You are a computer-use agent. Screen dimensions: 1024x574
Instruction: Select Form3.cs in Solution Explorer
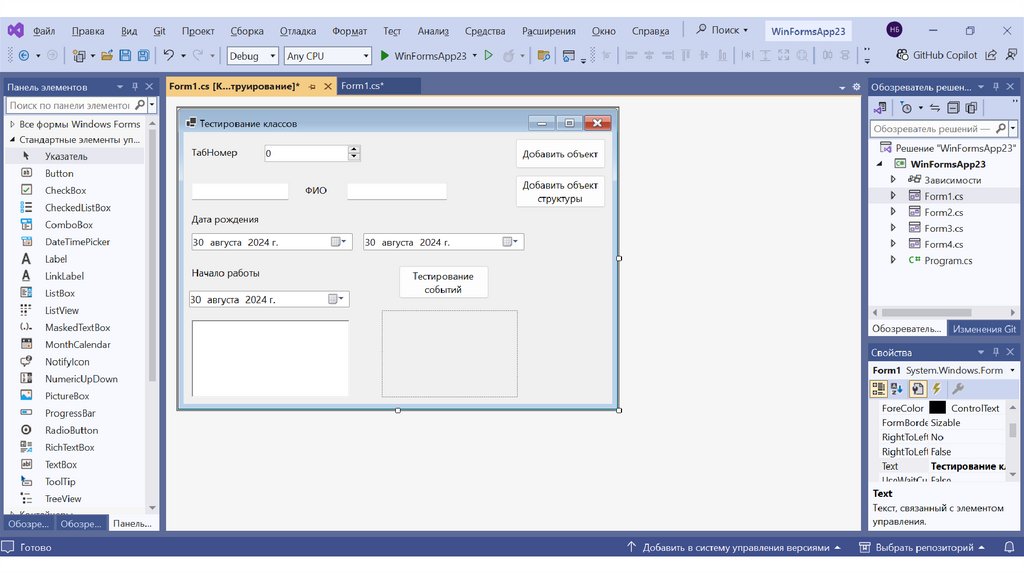pos(943,228)
